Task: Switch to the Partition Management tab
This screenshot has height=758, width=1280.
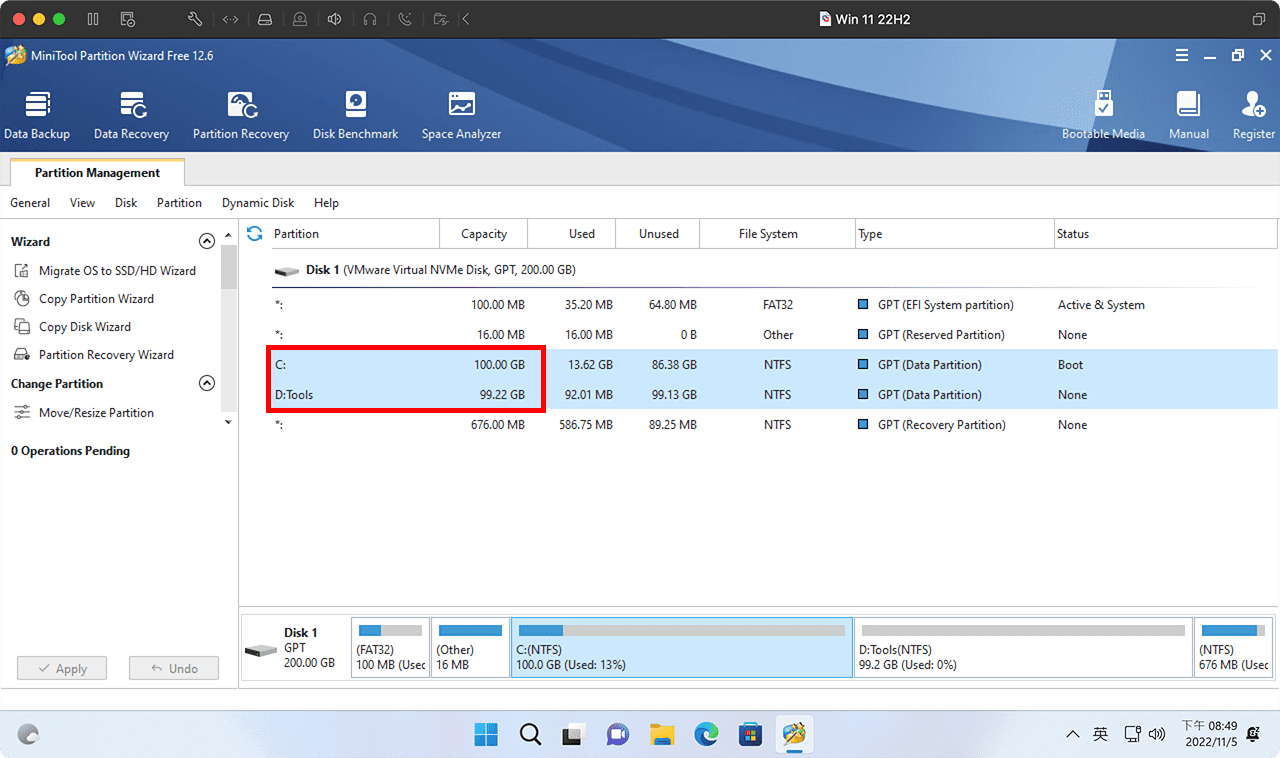Action: coord(96,172)
